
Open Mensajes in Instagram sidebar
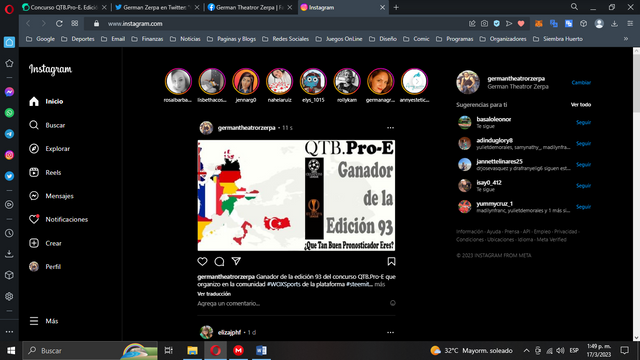click(x=51, y=196)
